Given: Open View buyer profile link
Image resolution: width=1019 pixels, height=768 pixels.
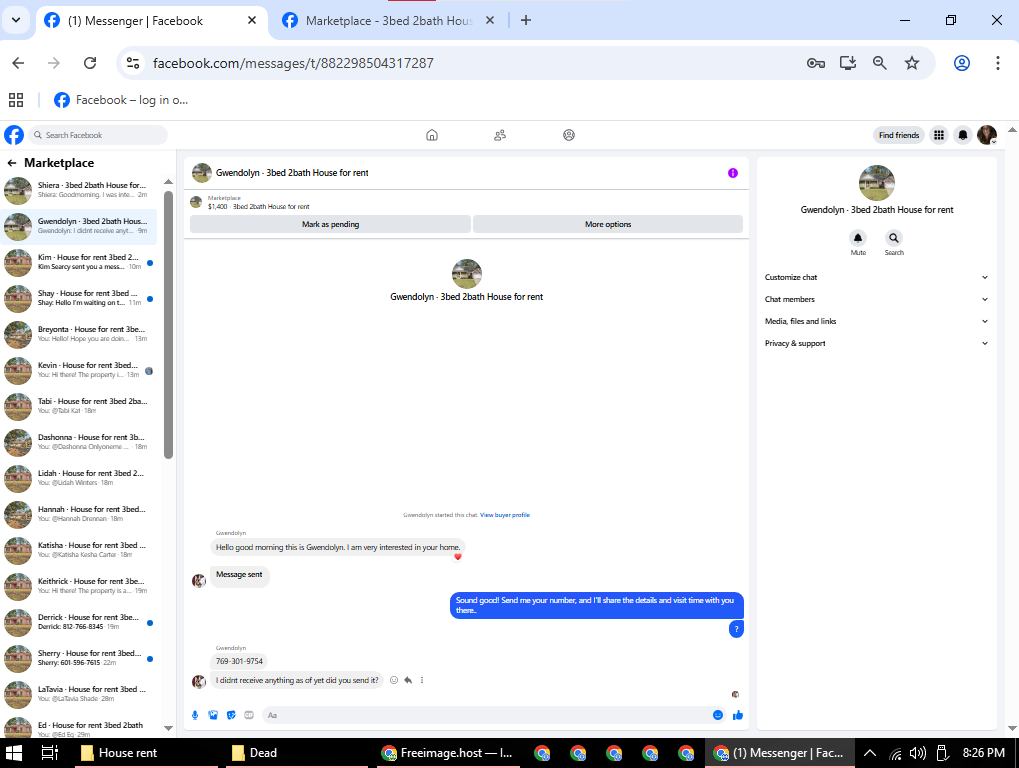Looking at the screenshot, I should click(504, 515).
